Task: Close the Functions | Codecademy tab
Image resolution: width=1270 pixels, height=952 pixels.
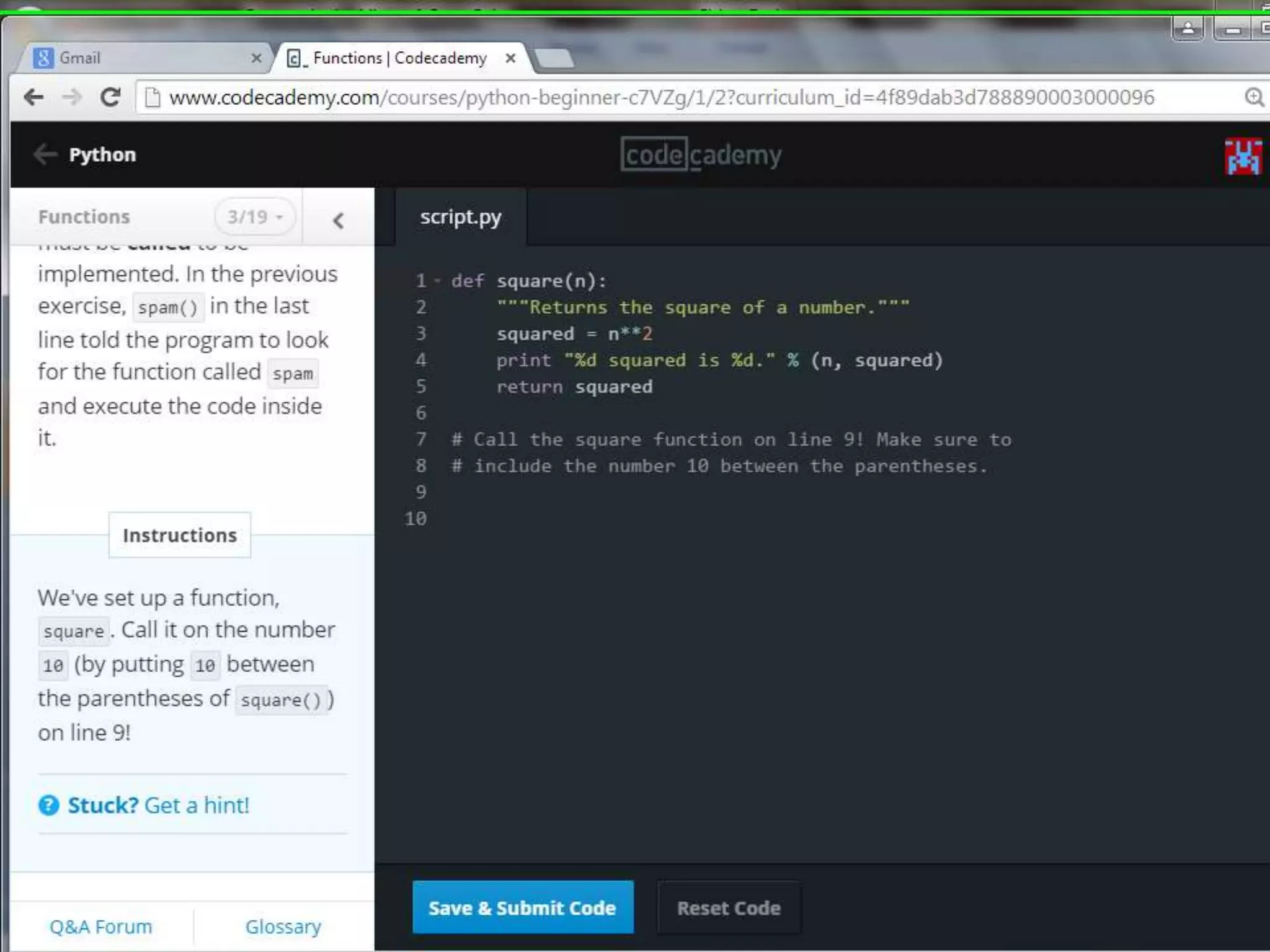Action: [x=510, y=58]
